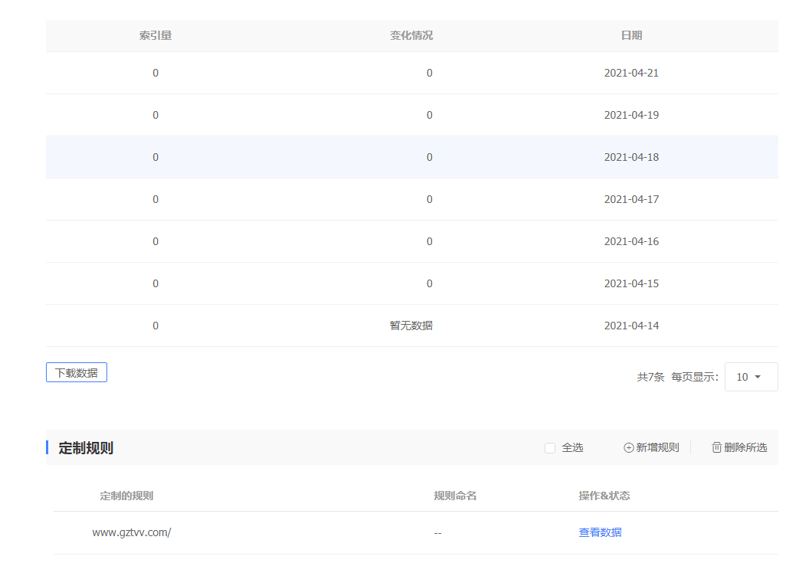Click the 暂无数据 cell in the 2021-04-14 row

tap(411, 326)
